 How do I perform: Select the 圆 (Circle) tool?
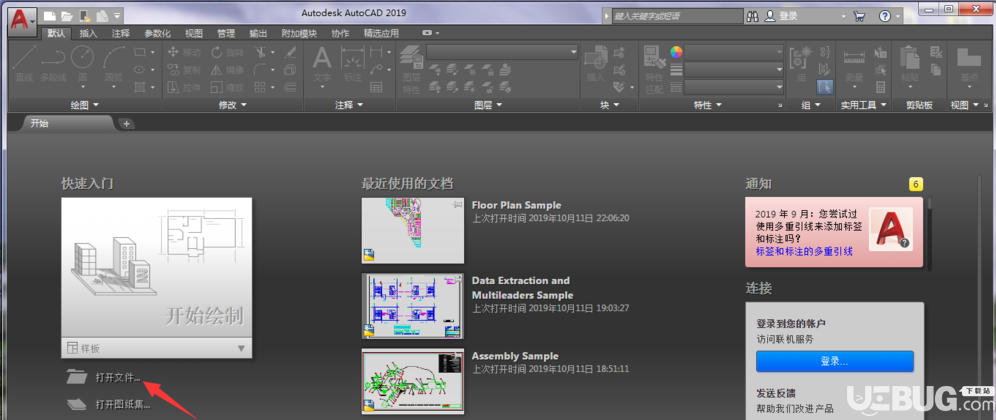tap(83, 65)
